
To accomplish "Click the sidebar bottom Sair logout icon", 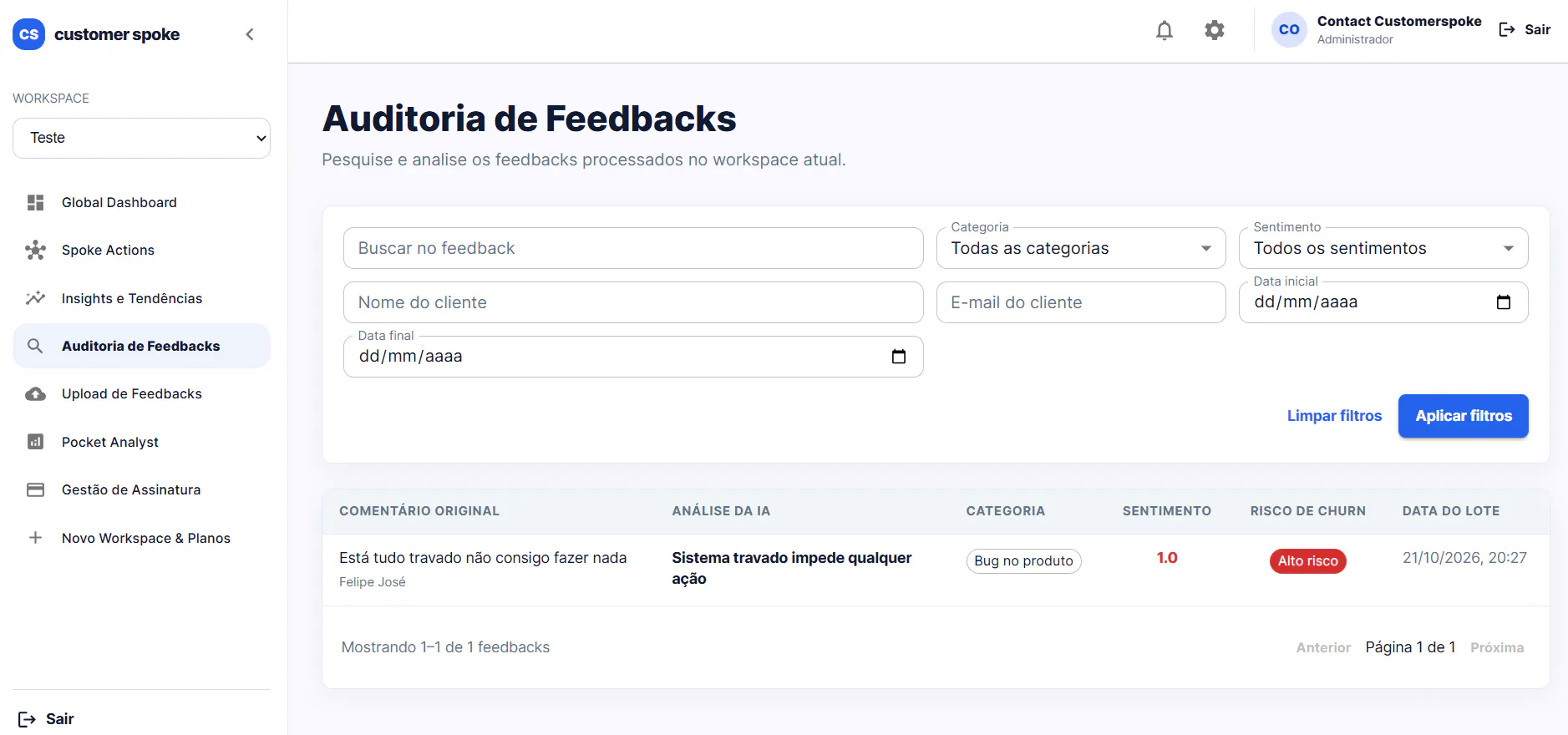I will tap(27, 719).
